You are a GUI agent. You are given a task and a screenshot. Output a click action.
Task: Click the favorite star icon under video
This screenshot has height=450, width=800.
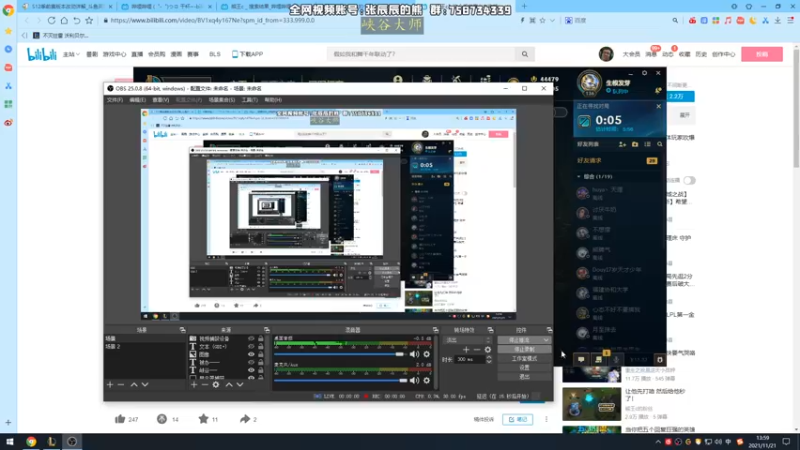pos(203,419)
